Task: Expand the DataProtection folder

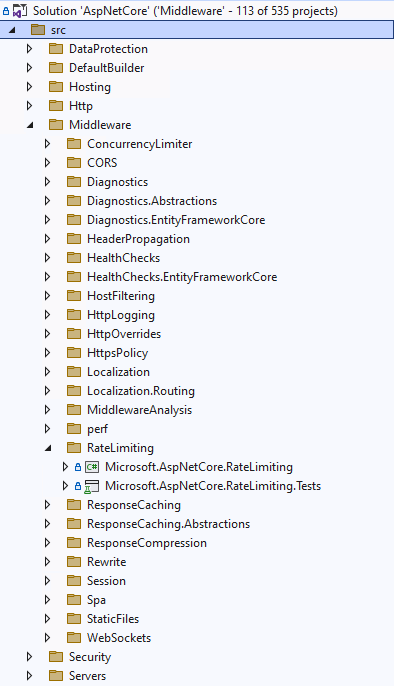Action: click(x=29, y=49)
